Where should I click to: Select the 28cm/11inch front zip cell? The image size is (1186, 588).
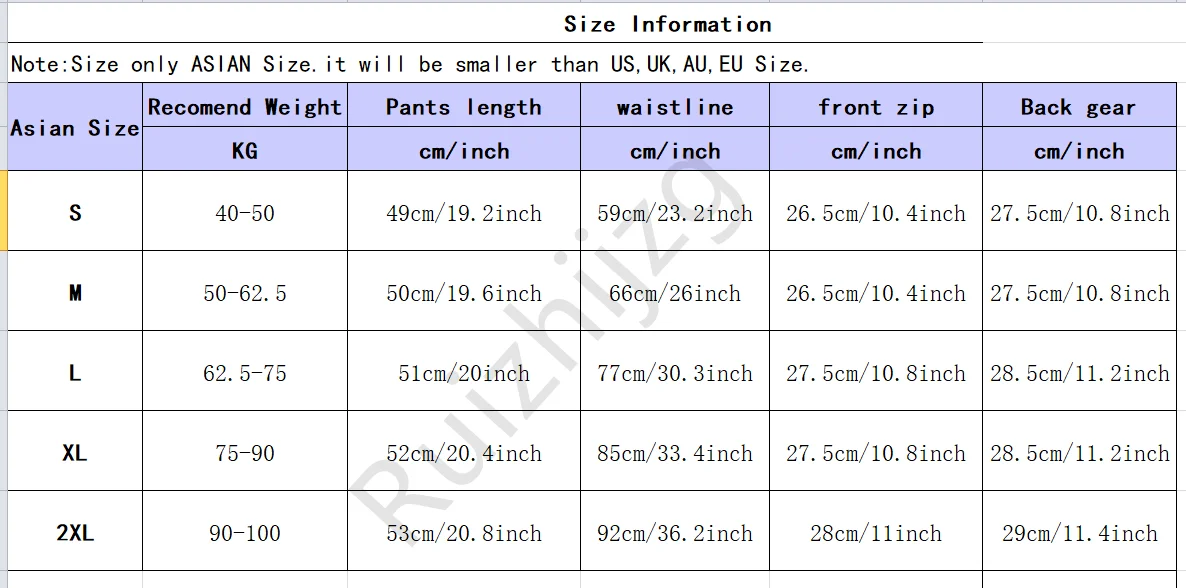[x=876, y=533]
